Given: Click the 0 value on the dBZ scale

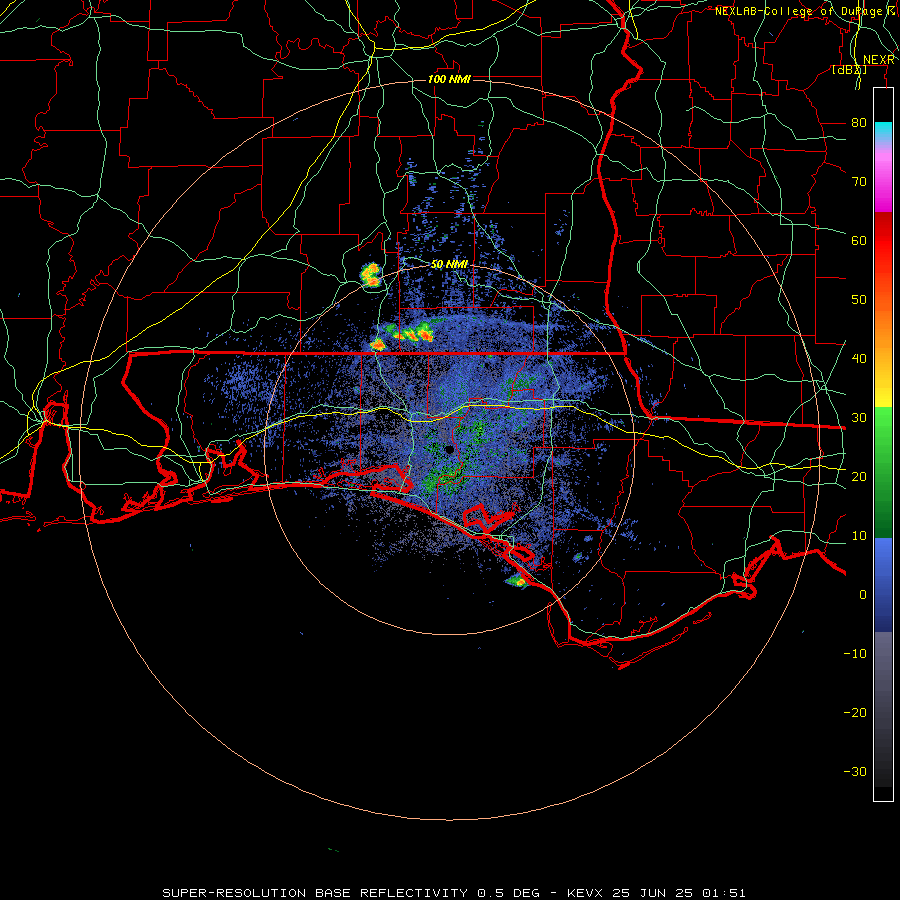Looking at the screenshot, I should [x=863, y=595].
